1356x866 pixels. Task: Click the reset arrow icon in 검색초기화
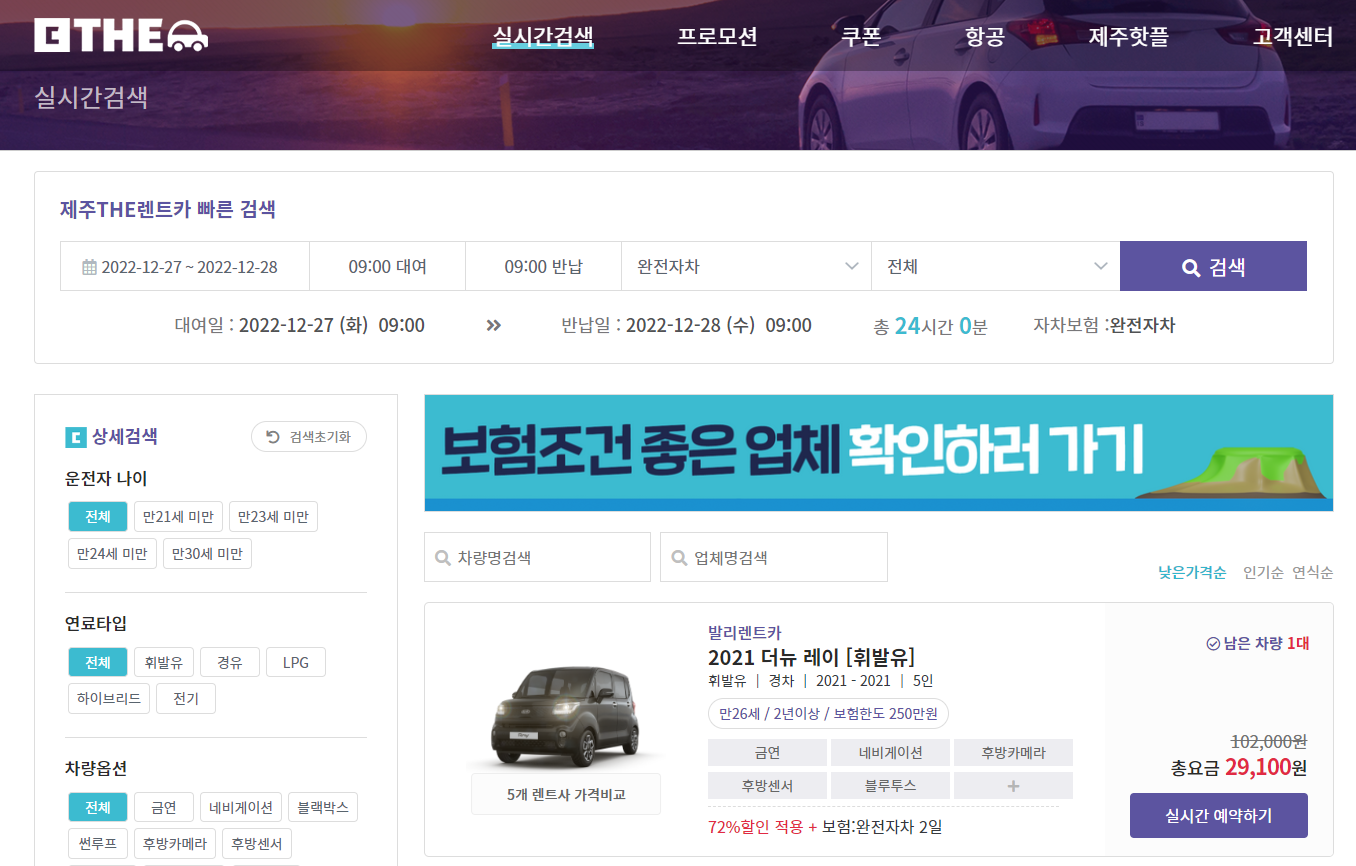[273, 437]
